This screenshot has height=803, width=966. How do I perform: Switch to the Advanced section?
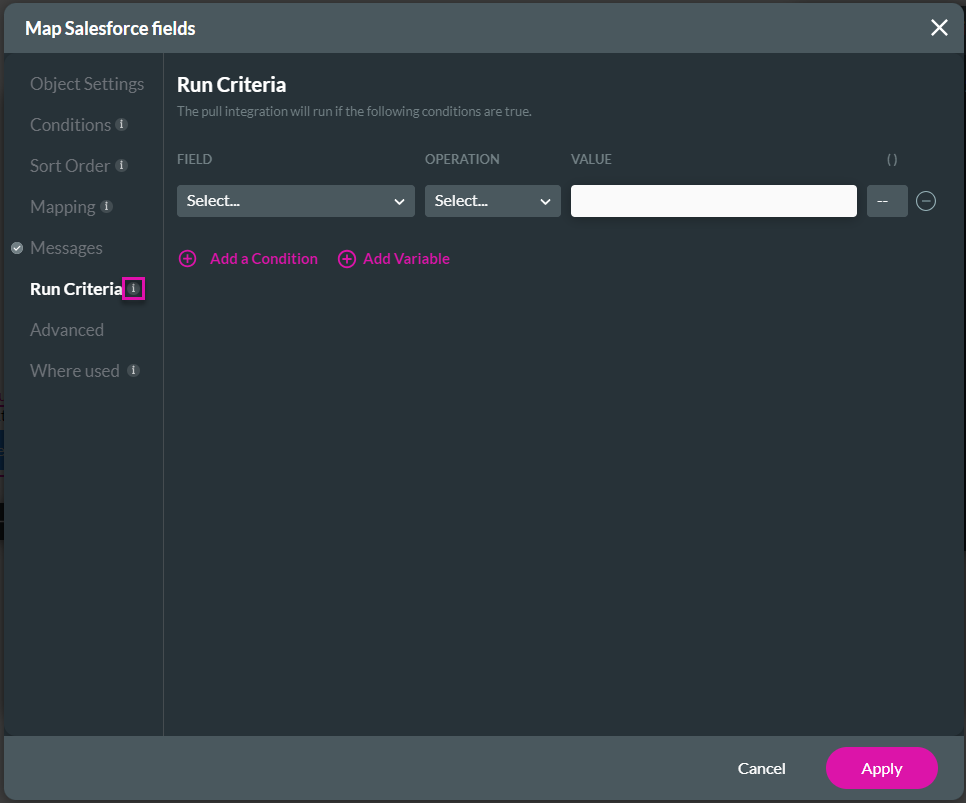click(67, 330)
